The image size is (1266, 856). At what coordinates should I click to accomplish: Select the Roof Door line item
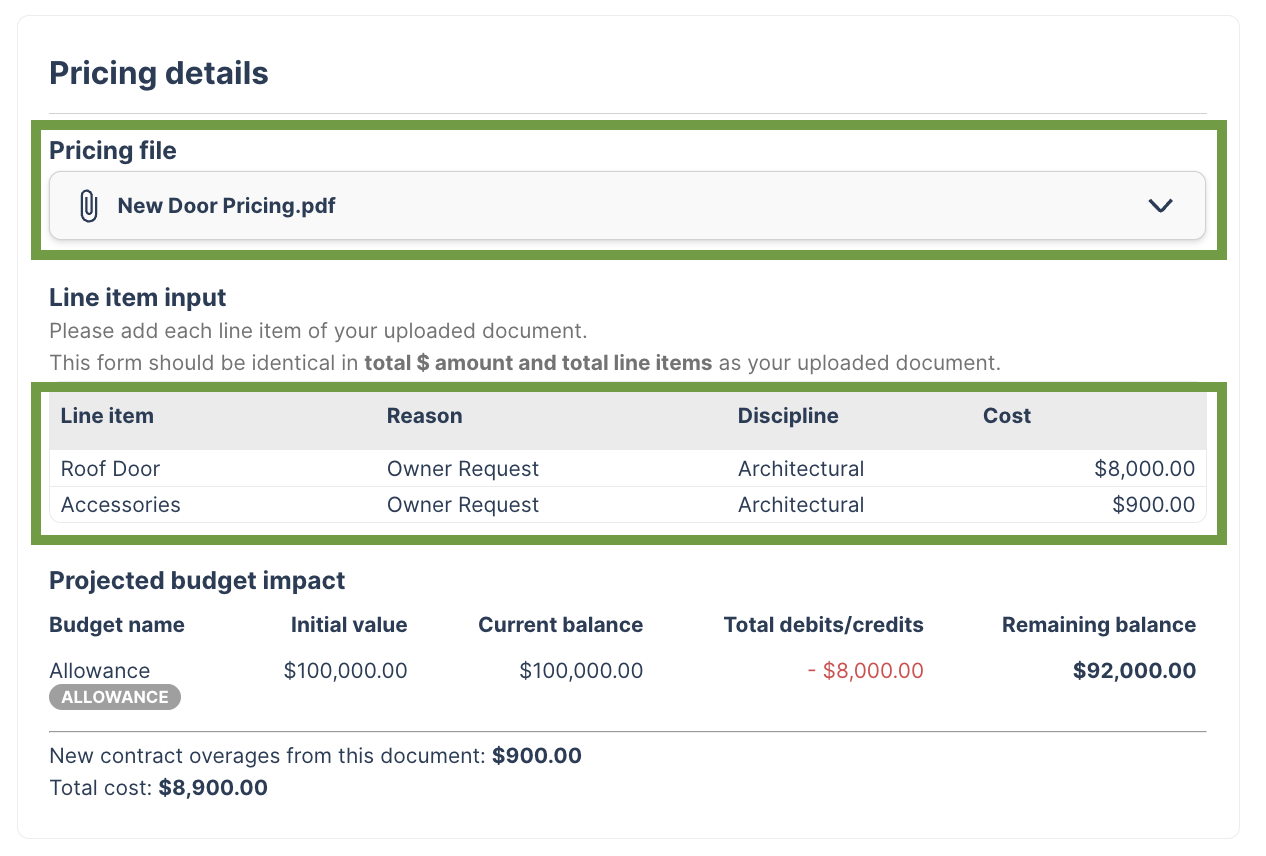coord(110,469)
